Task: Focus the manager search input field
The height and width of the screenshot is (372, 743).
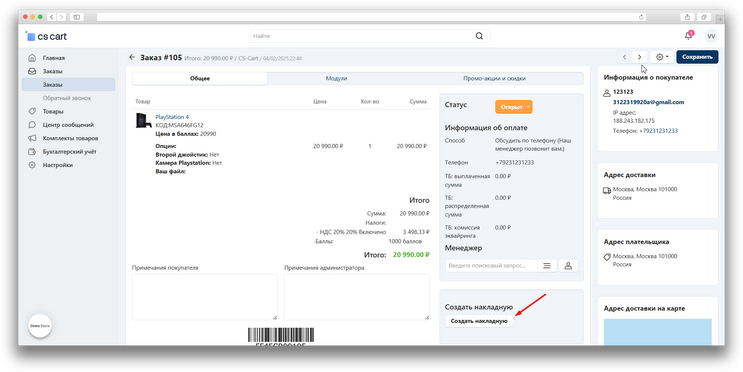Action: point(491,265)
